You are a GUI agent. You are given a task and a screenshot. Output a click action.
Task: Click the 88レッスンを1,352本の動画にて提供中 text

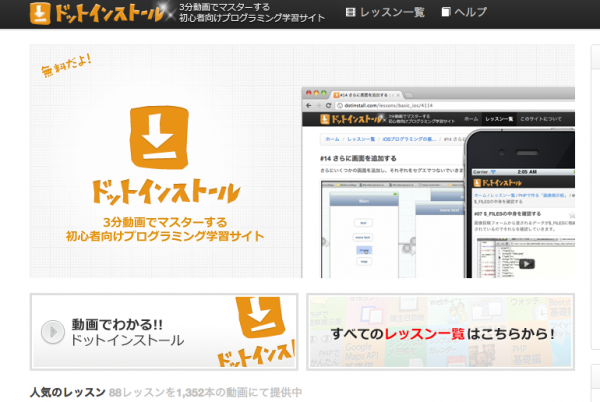205,392
